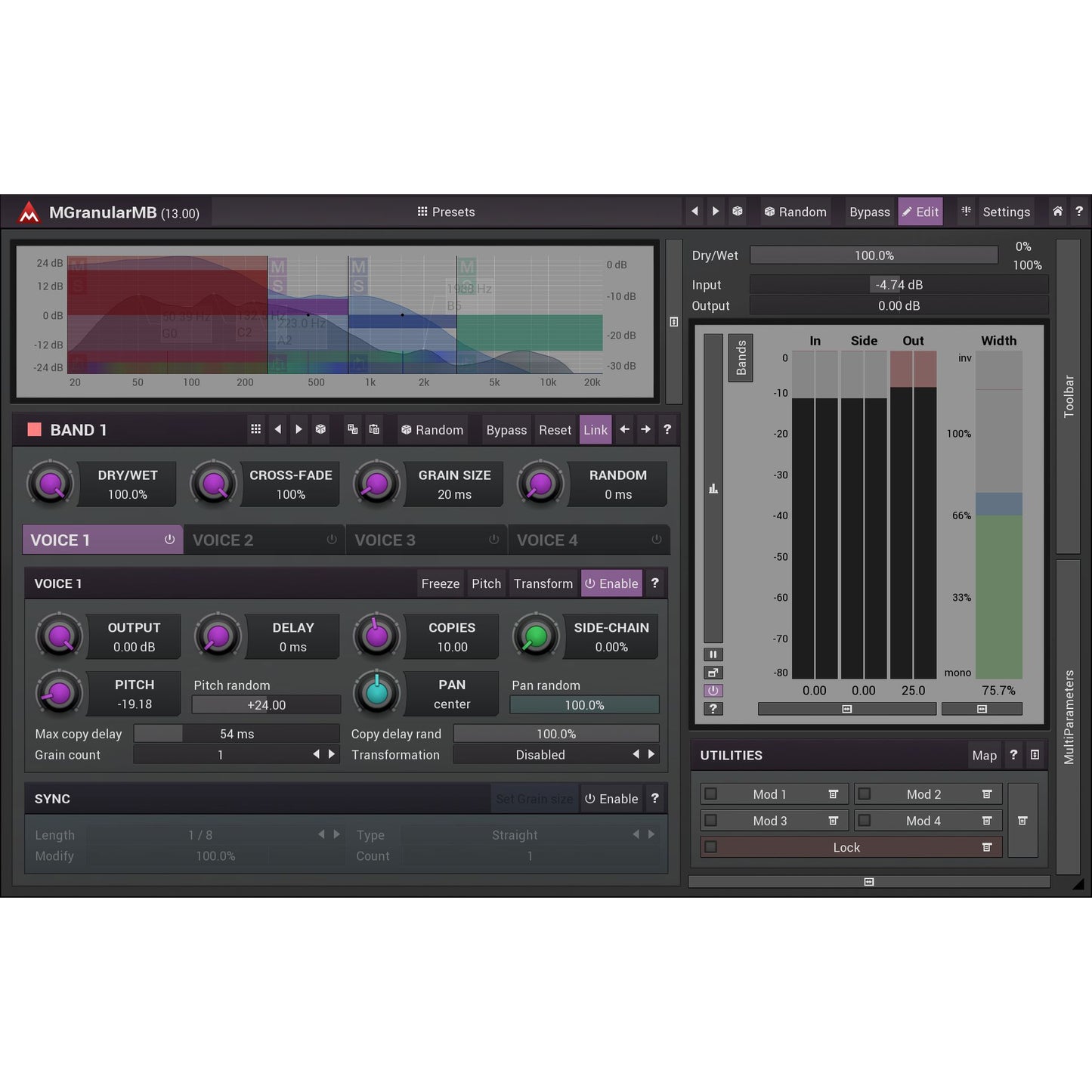The height and width of the screenshot is (1092, 1092).
Task: Open the Presets menu
Action: click(x=446, y=212)
